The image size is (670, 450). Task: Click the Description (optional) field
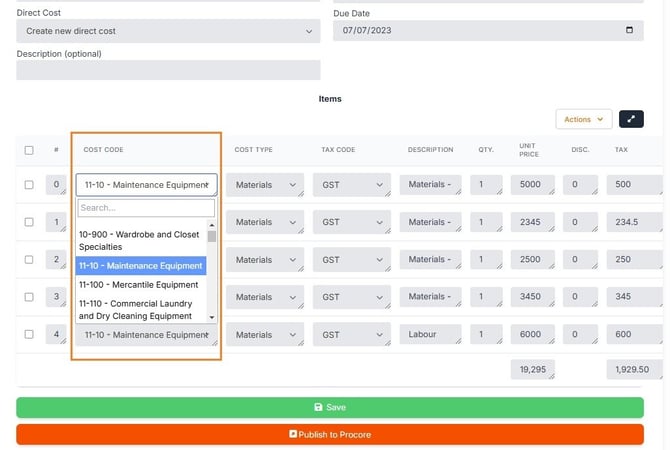(168, 70)
